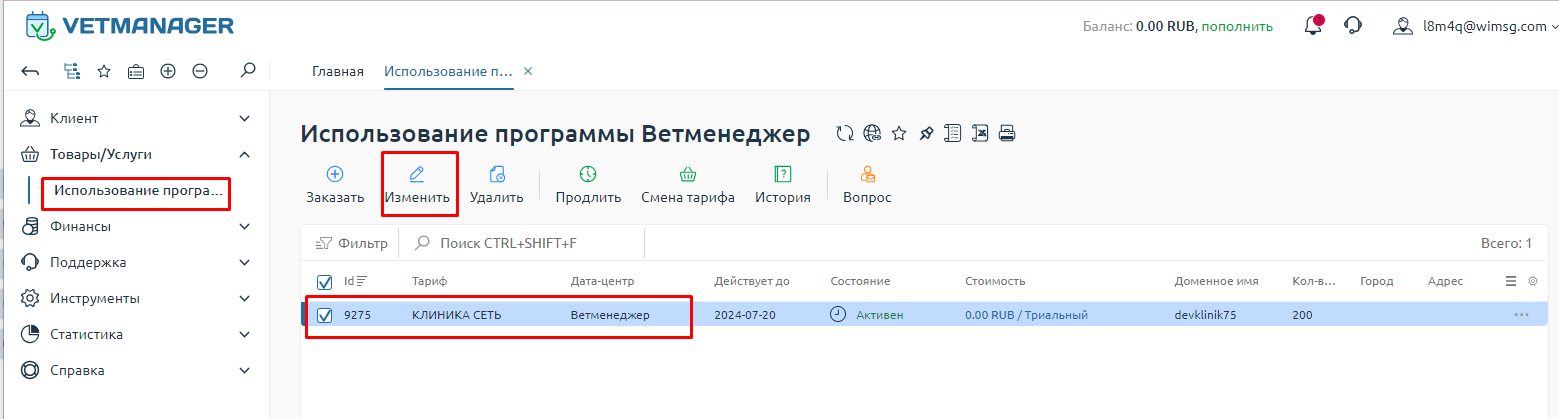
Task: Click the 0.00 RUB / Триальный cell
Action: click(x=1026, y=315)
